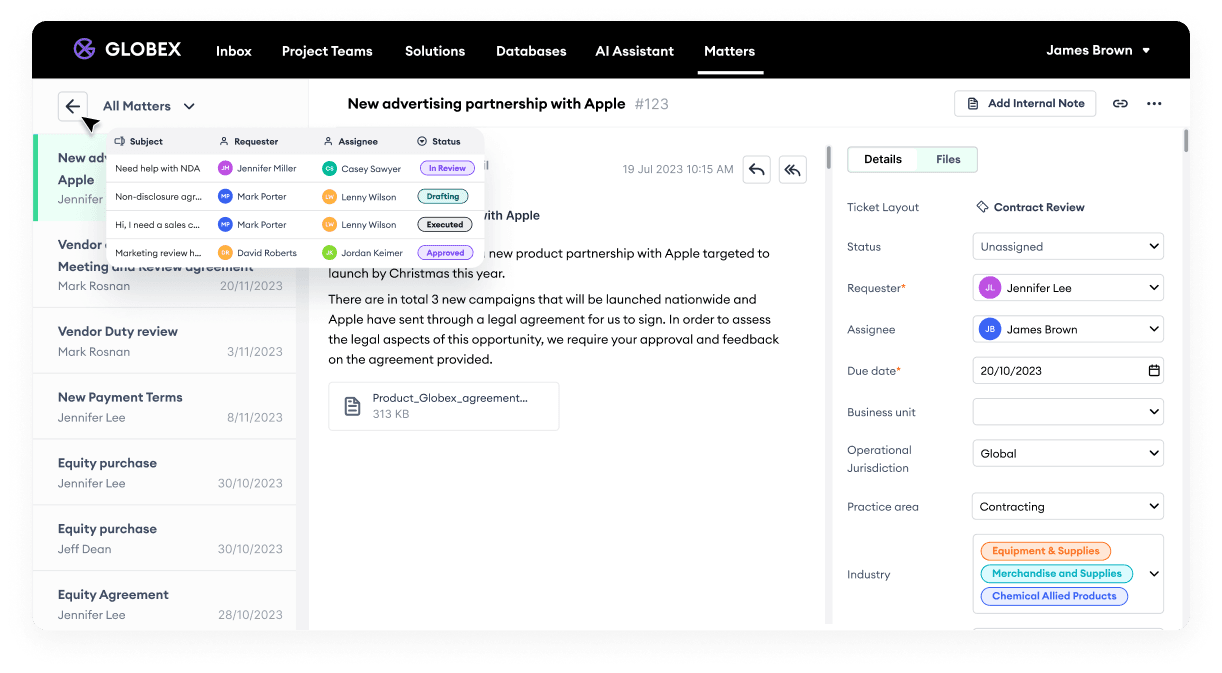
Task: Switch to the Files tab
Action: pyautogui.click(x=948, y=160)
